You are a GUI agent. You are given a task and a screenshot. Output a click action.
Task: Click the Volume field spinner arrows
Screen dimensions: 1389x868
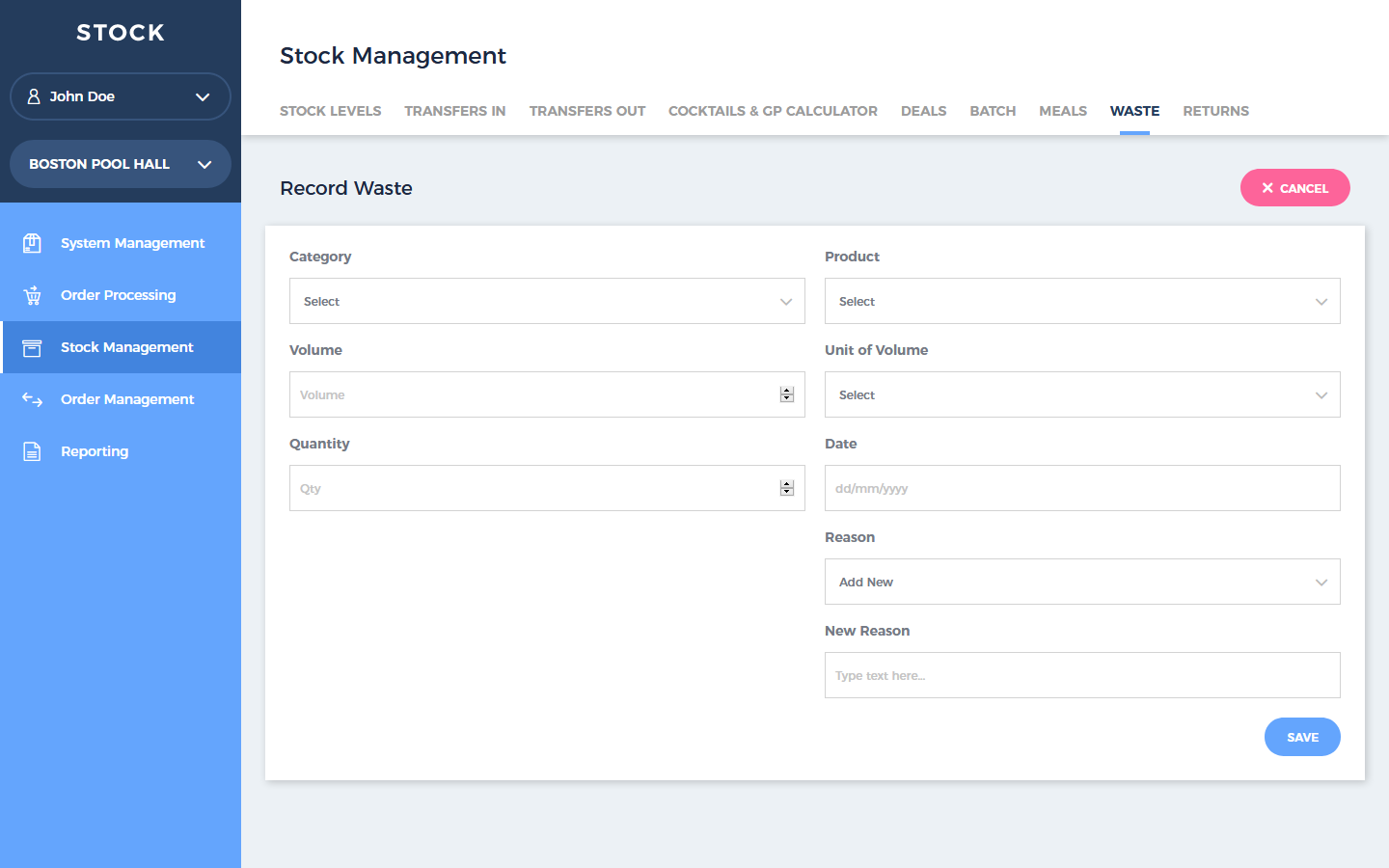[x=787, y=394]
